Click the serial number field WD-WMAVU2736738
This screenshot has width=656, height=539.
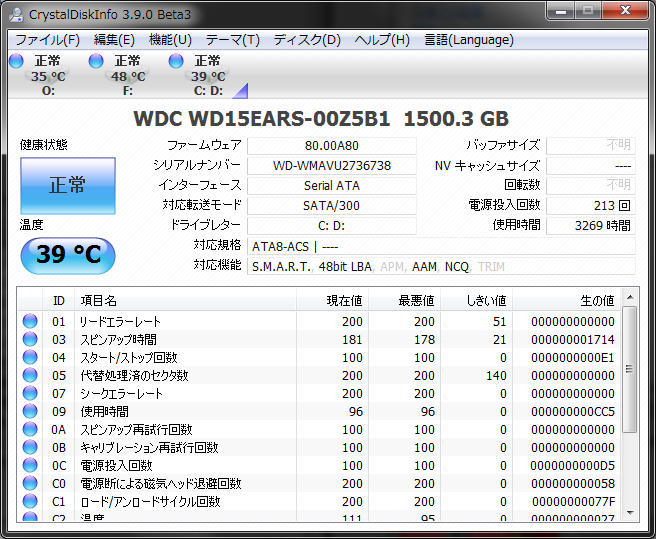(332, 166)
